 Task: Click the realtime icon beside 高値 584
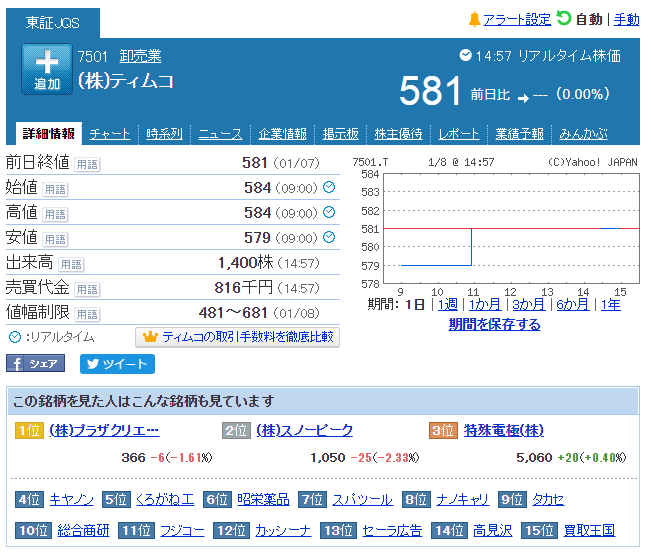(329, 212)
